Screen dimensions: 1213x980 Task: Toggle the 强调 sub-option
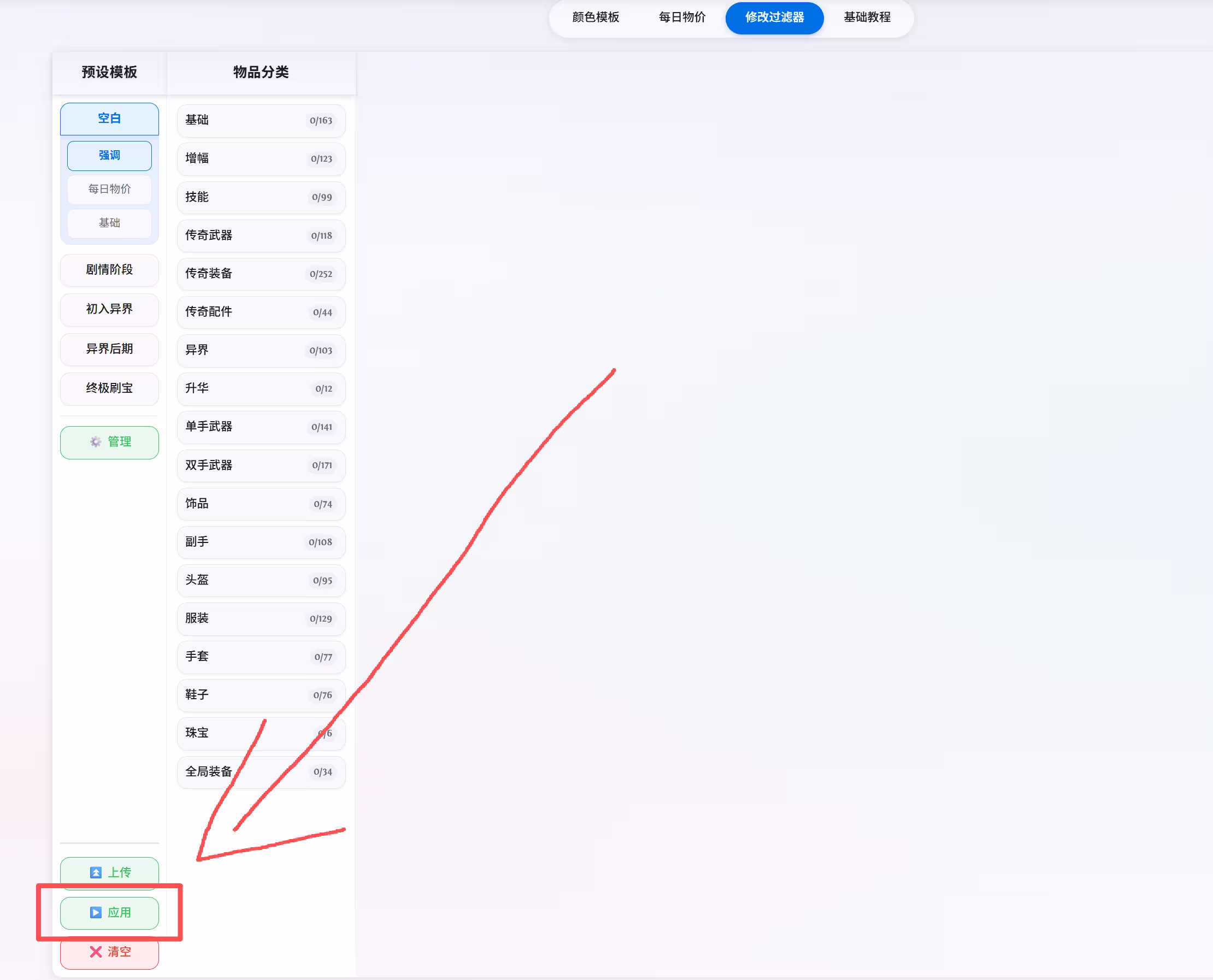[x=110, y=155]
